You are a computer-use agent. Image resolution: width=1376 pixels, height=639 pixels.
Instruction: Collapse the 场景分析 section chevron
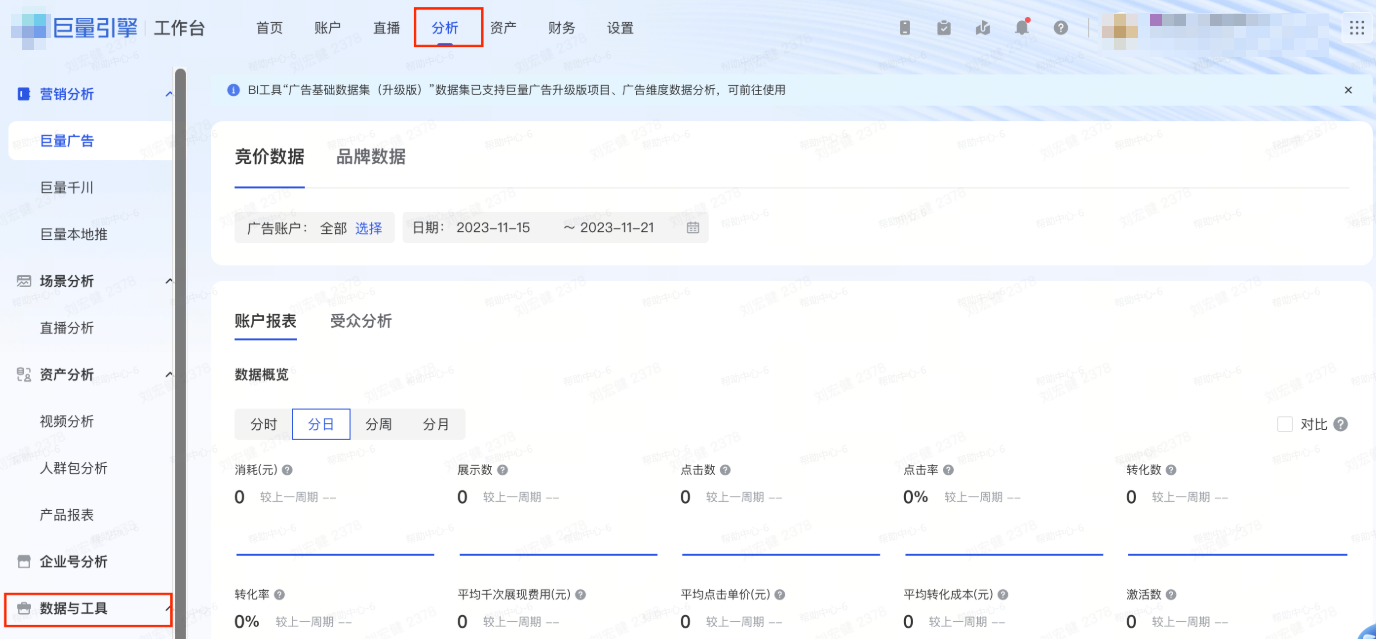[168, 281]
